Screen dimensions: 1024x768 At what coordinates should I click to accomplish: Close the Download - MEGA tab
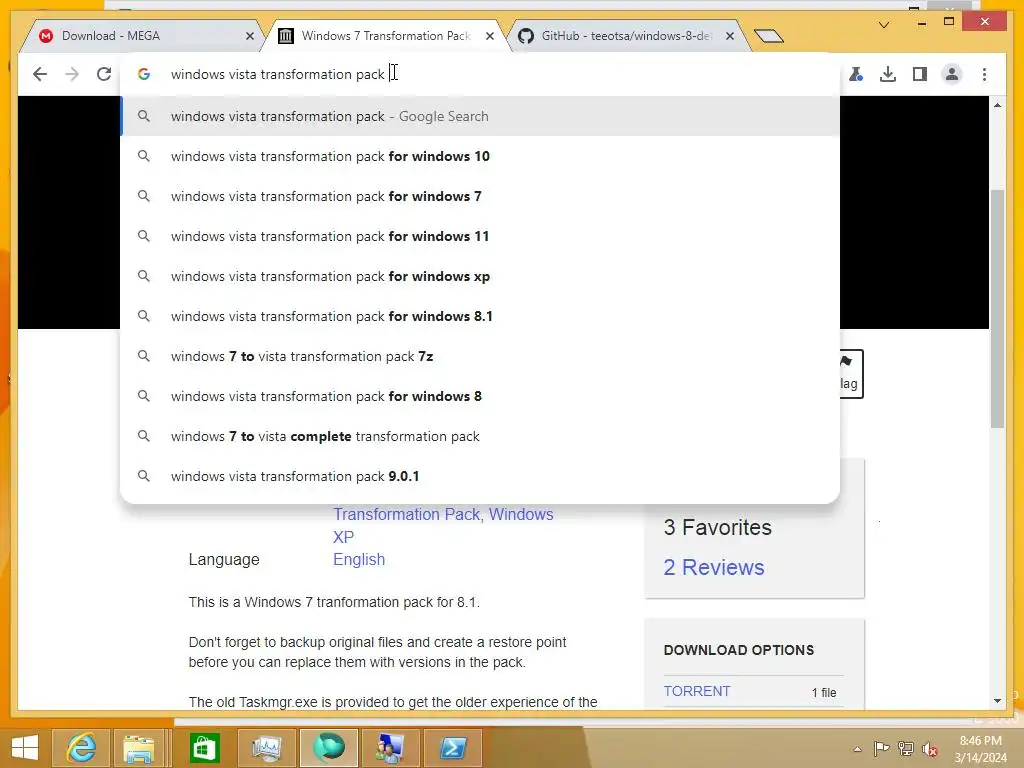[x=249, y=36]
